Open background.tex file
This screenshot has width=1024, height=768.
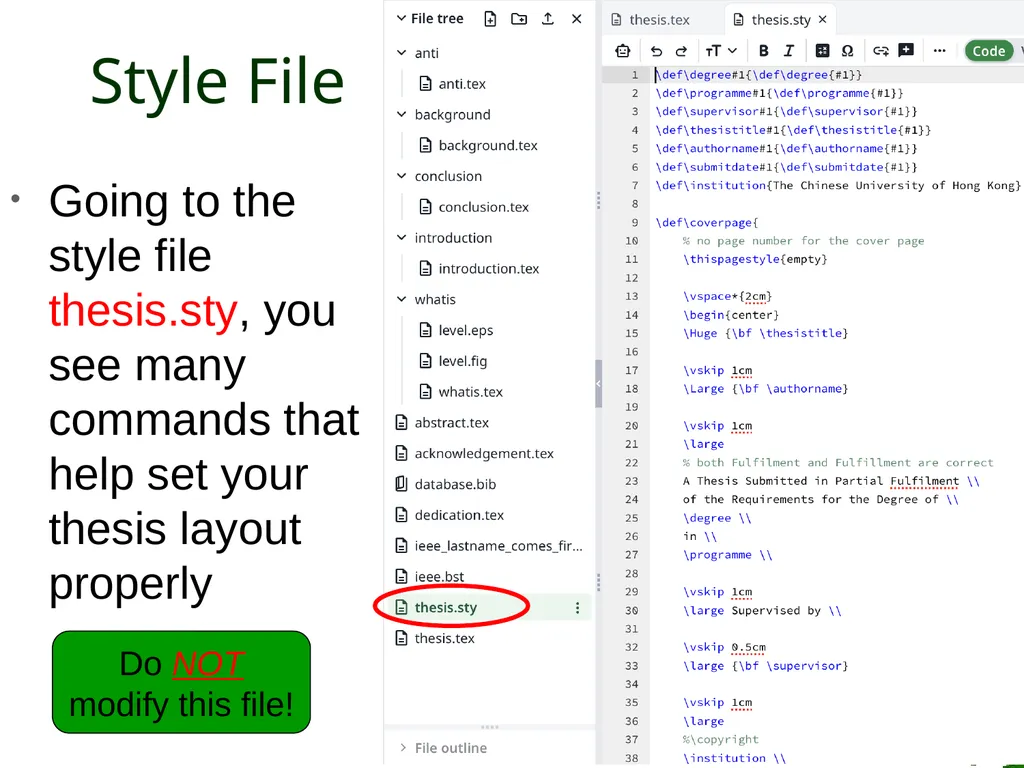point(488,145)
